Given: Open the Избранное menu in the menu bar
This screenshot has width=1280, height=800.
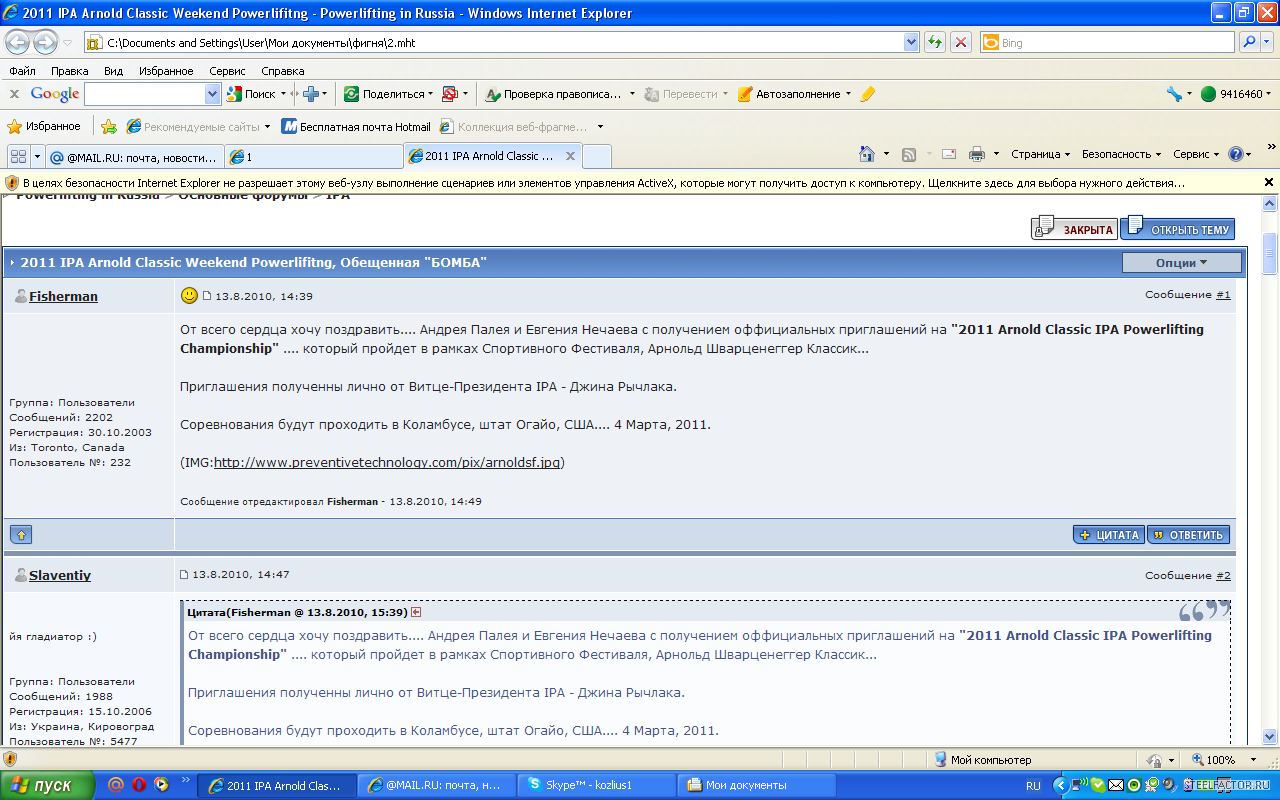Looking at the screenshot, I should point(166,71).
